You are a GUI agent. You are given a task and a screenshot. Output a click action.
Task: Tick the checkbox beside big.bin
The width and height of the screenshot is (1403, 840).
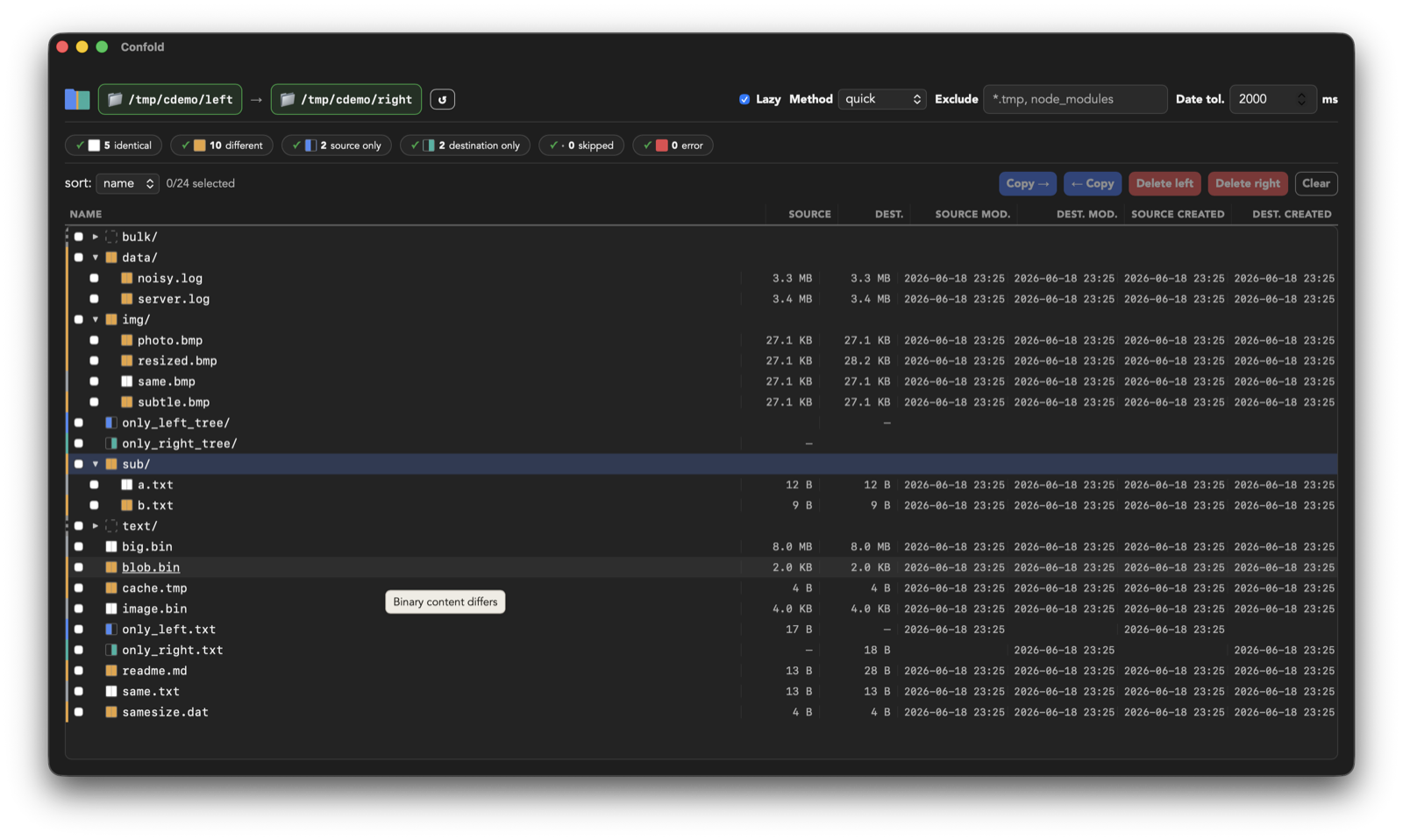[x=79, y=546]
